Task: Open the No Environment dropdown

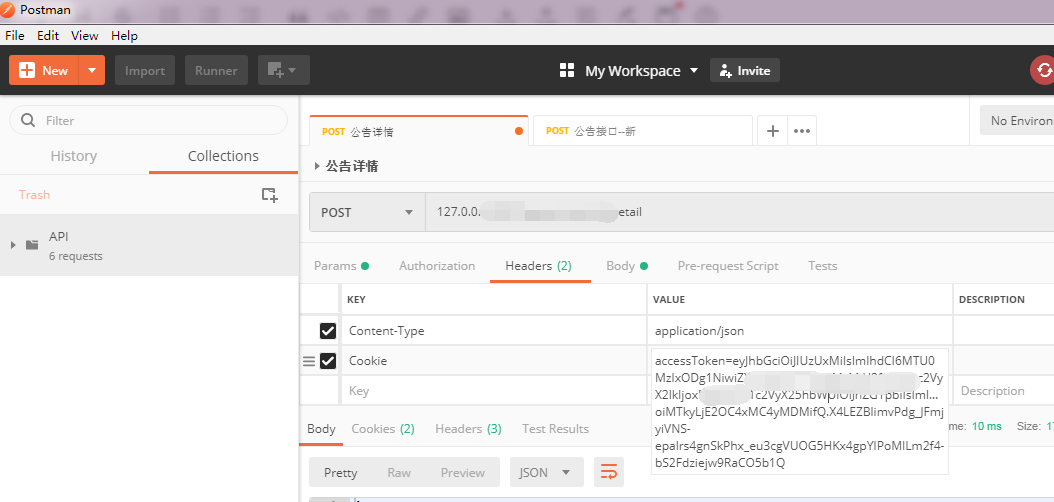Action: pos(1016,120)
